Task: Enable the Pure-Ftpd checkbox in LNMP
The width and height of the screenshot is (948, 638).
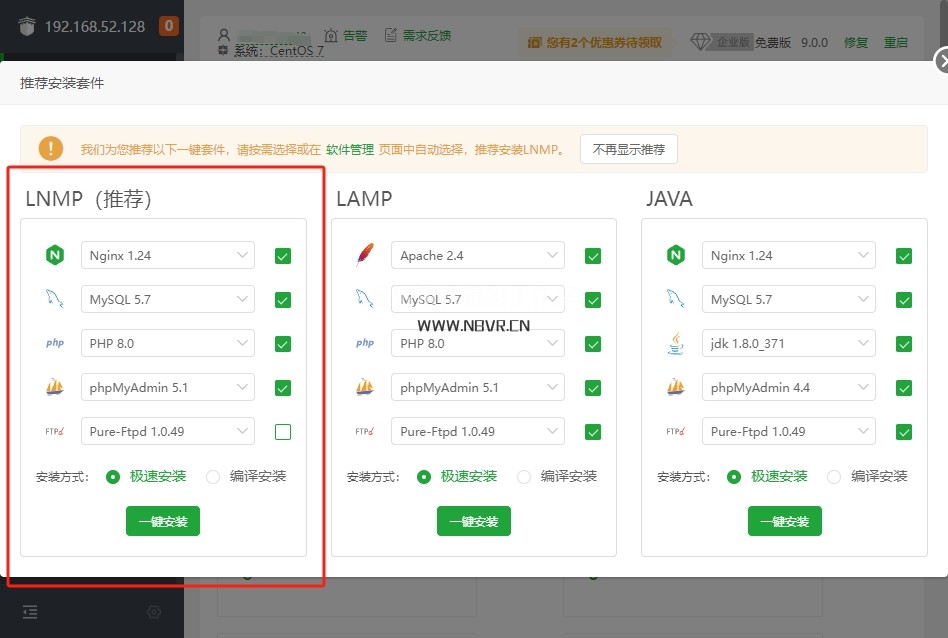Action: coord(283,432)
